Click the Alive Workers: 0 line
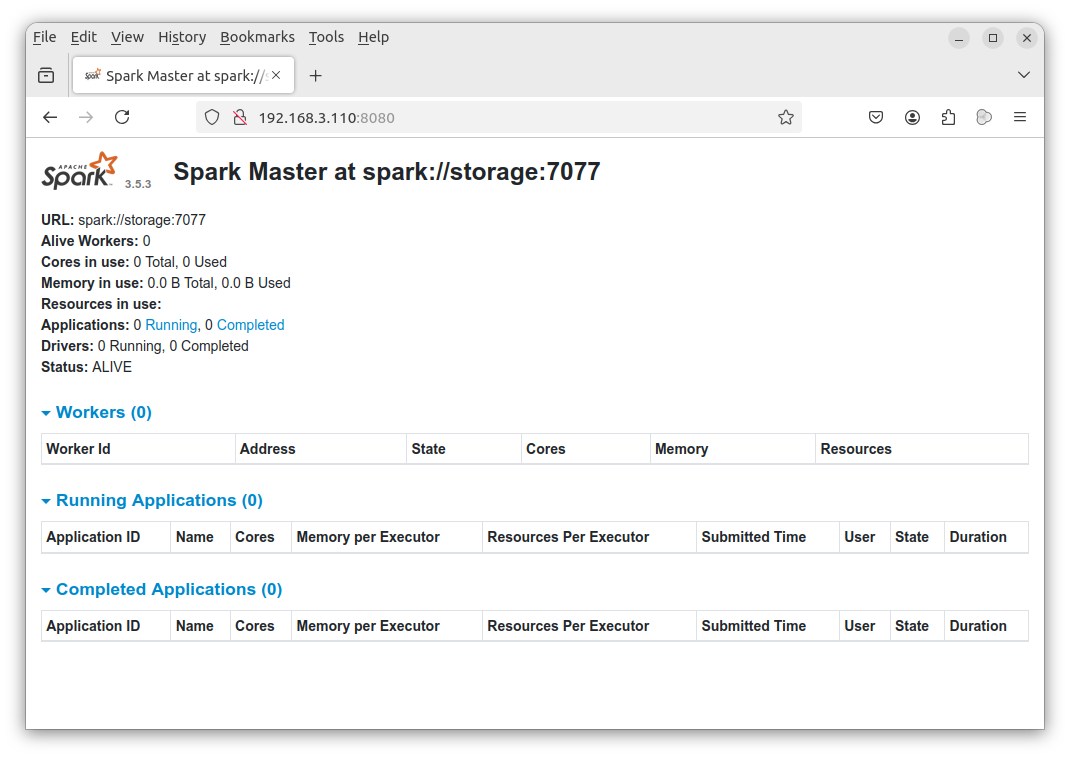Screen dimensions: 1070x758 tap(96, 241)
